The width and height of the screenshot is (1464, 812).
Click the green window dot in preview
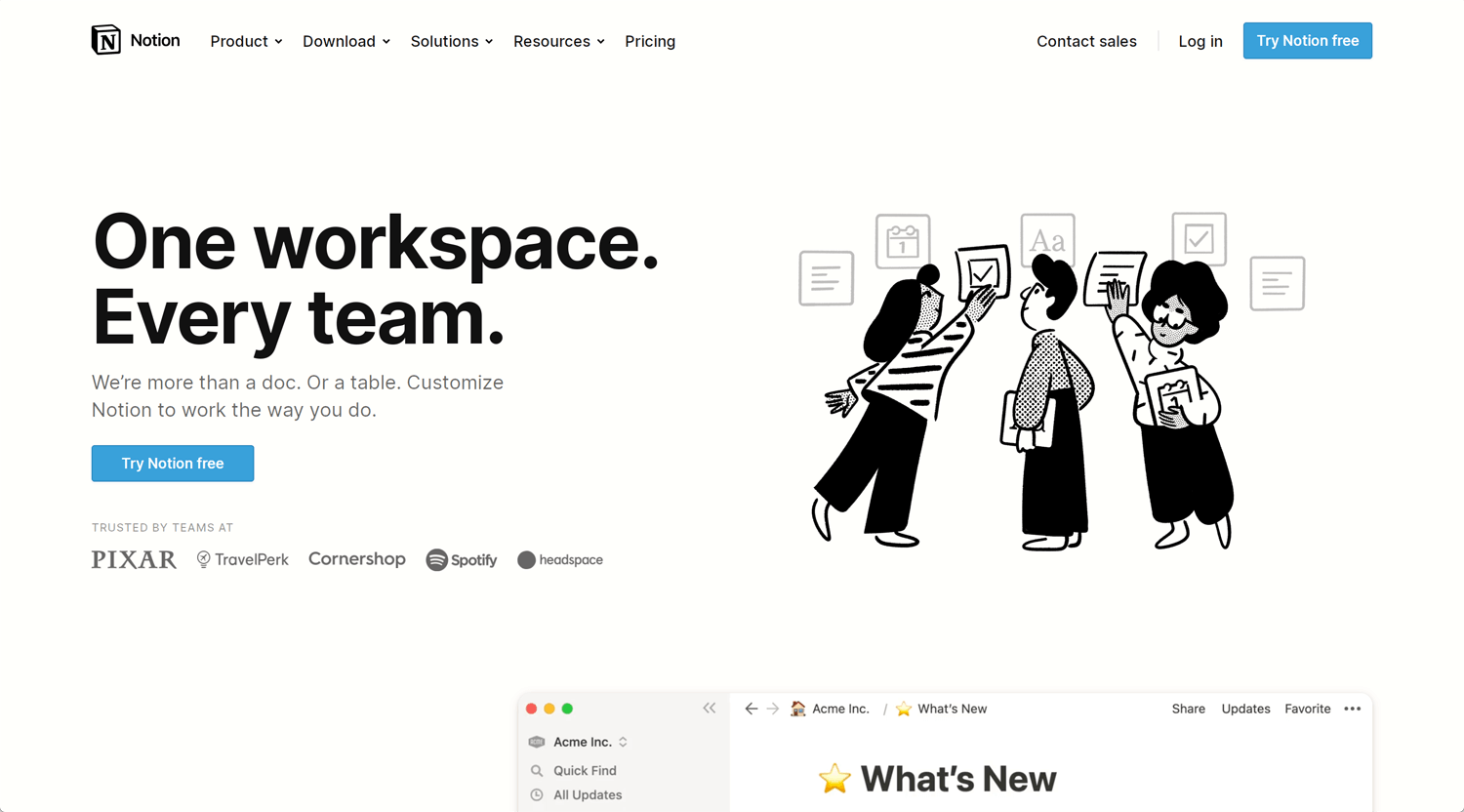click(x=567, y=709)
